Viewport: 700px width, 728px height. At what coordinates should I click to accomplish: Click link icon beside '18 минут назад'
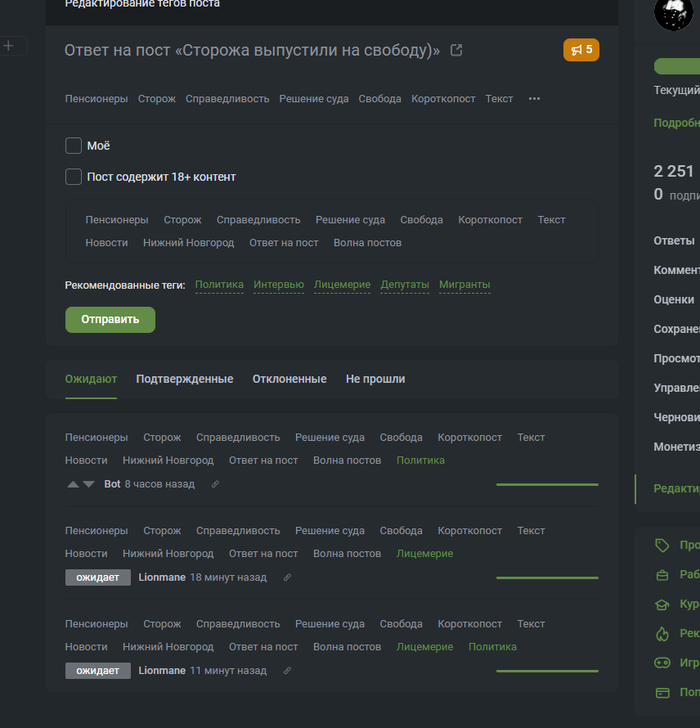[287, 577]
